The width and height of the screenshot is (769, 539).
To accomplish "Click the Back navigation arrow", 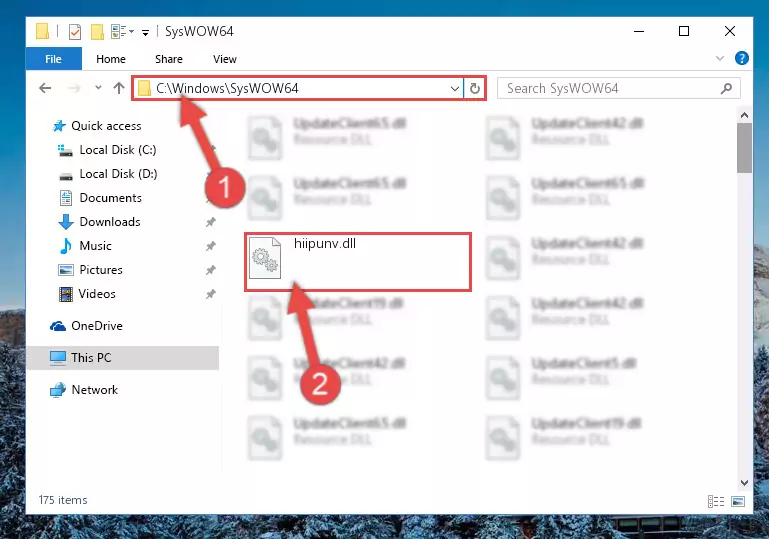I will coord(45,88).
